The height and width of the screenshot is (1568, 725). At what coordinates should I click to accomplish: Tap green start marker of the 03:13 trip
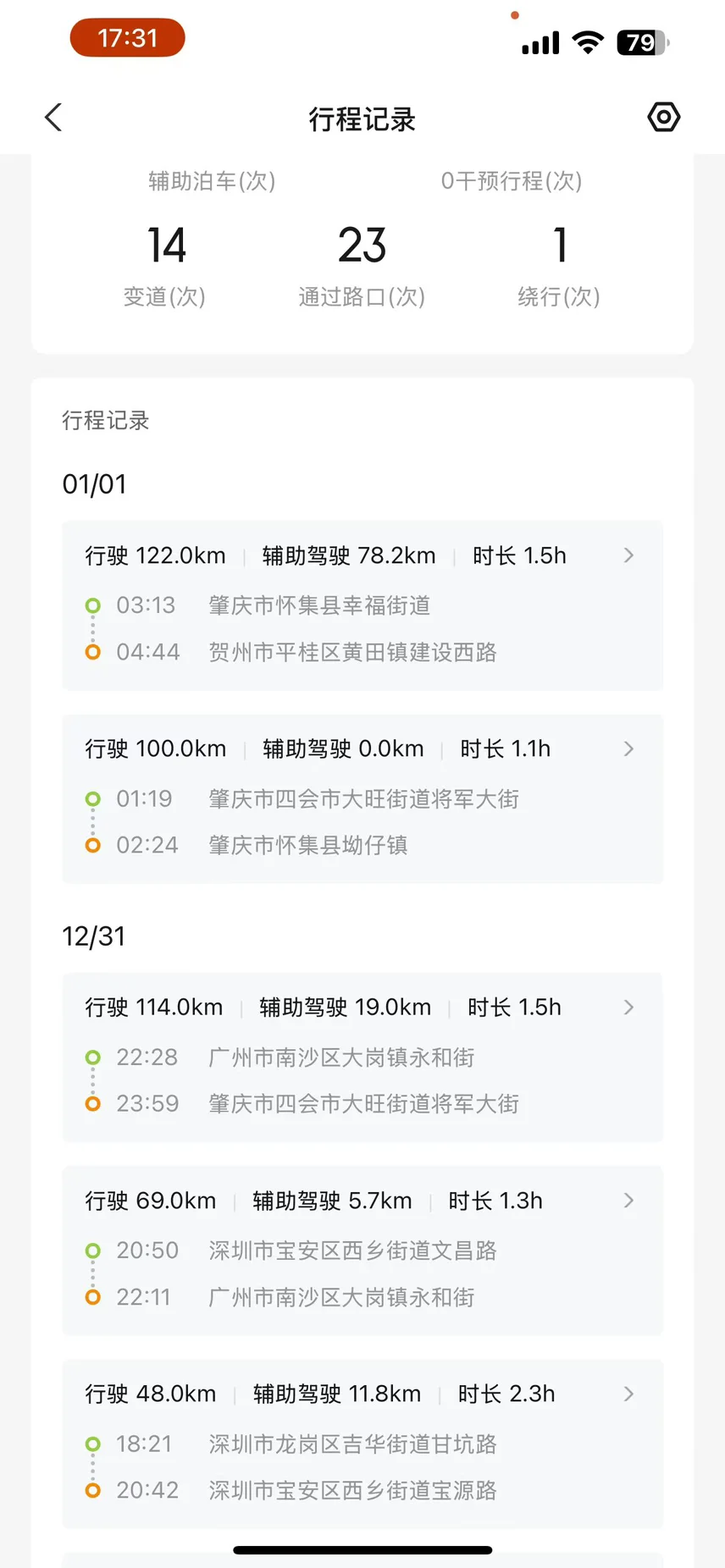(93, 605)
